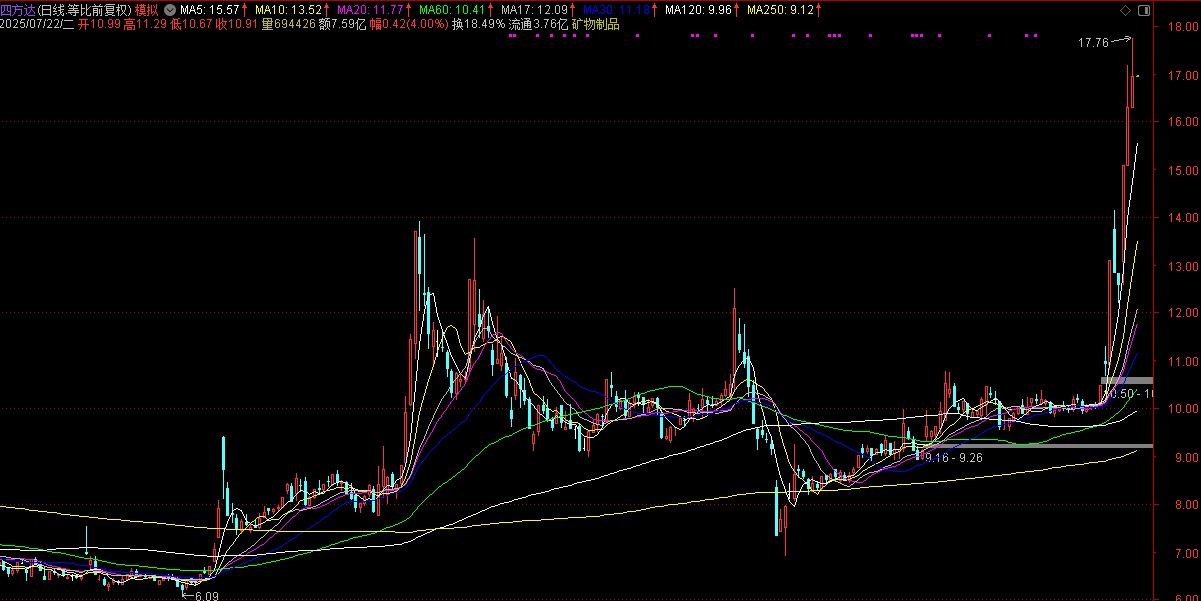Image resolution: width=1201 pixels, height=601 pixels.
Task: Click the date 2025/07/22 text
Action: click(30, 24)
